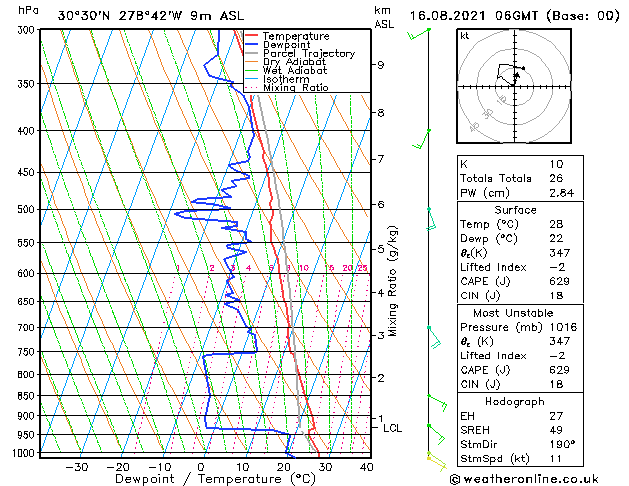629x486 pixels.
Task: Click the storm motion arrow in hodograph
Action: (517, 77)
